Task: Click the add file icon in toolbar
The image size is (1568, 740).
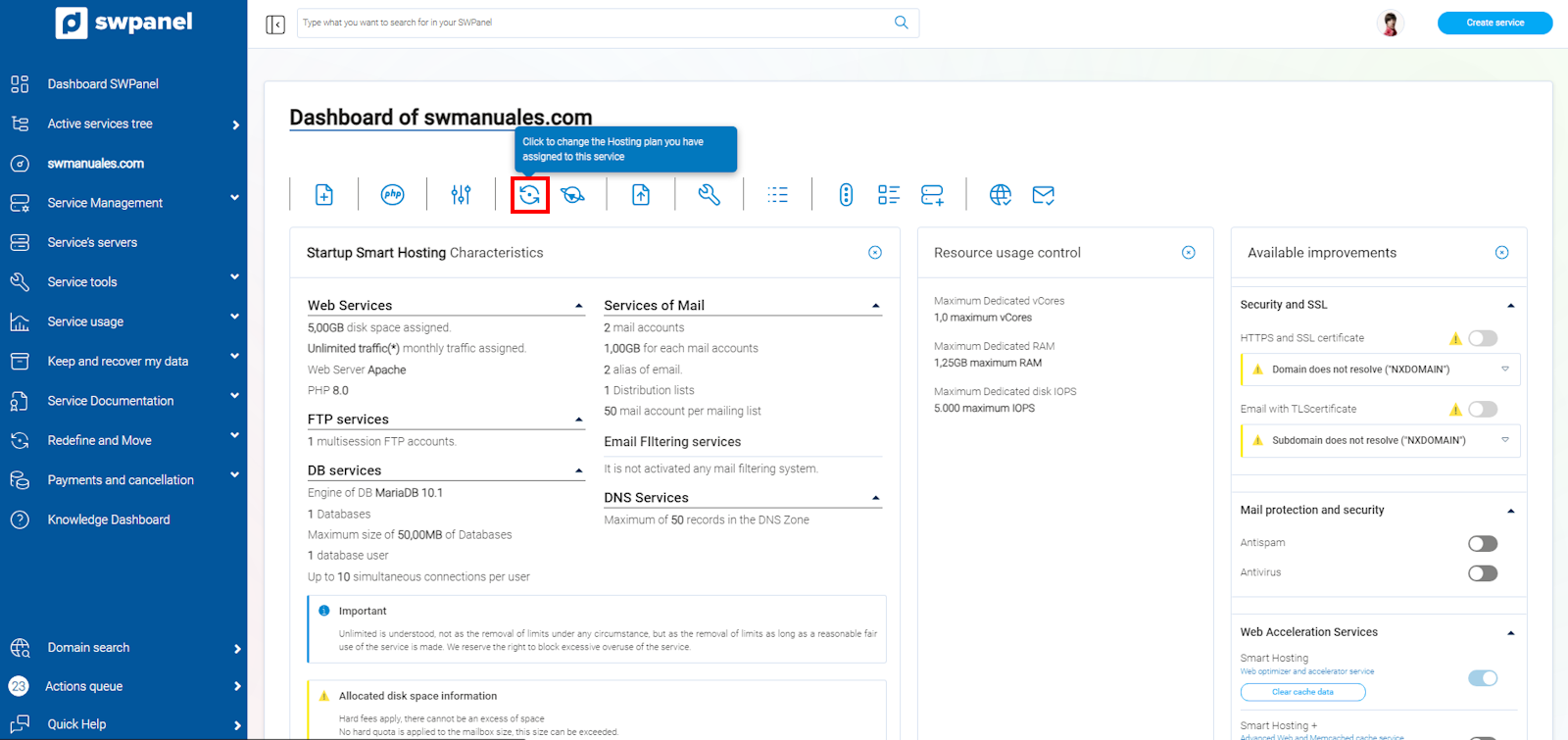Action: coord(323,195)
